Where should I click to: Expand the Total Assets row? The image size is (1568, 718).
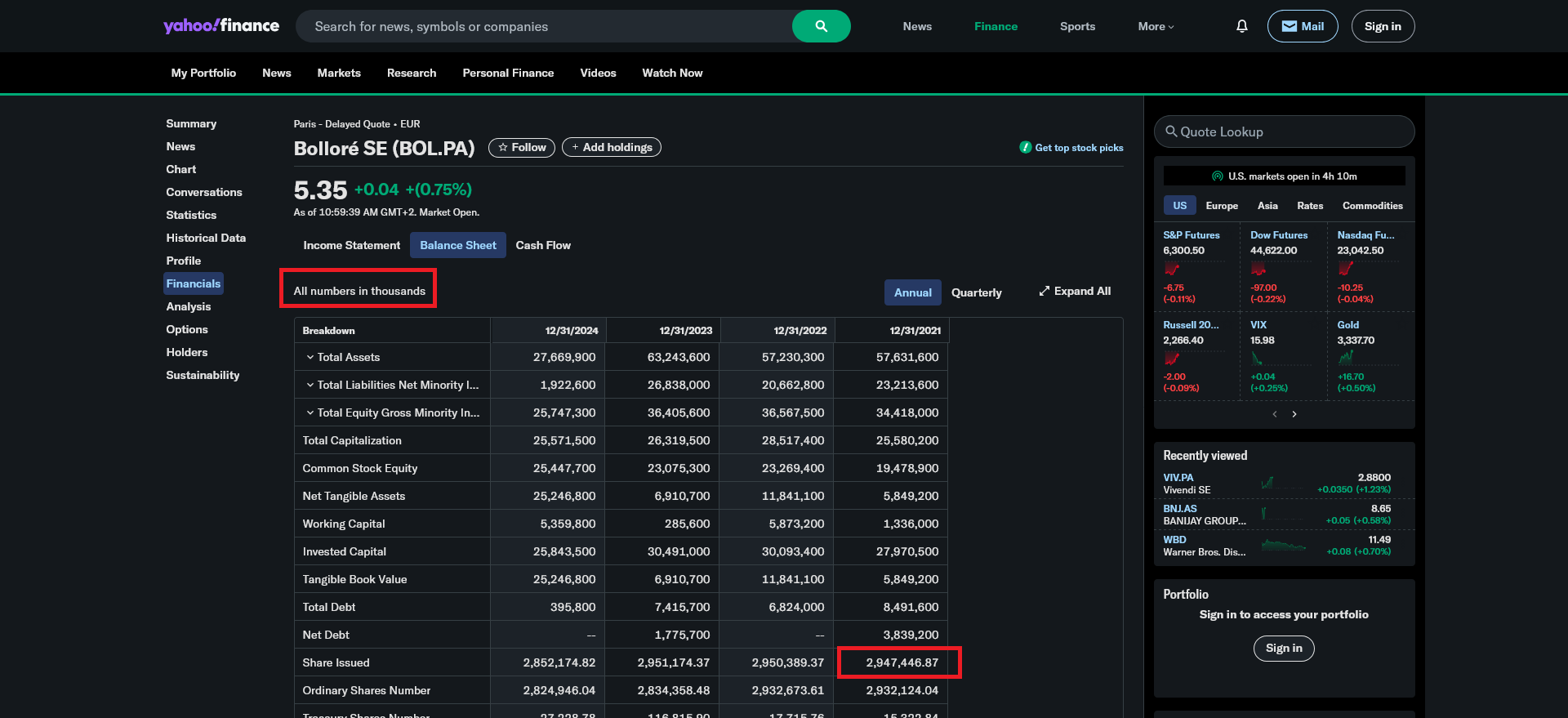pyautogui.click(x=310, y=357)
